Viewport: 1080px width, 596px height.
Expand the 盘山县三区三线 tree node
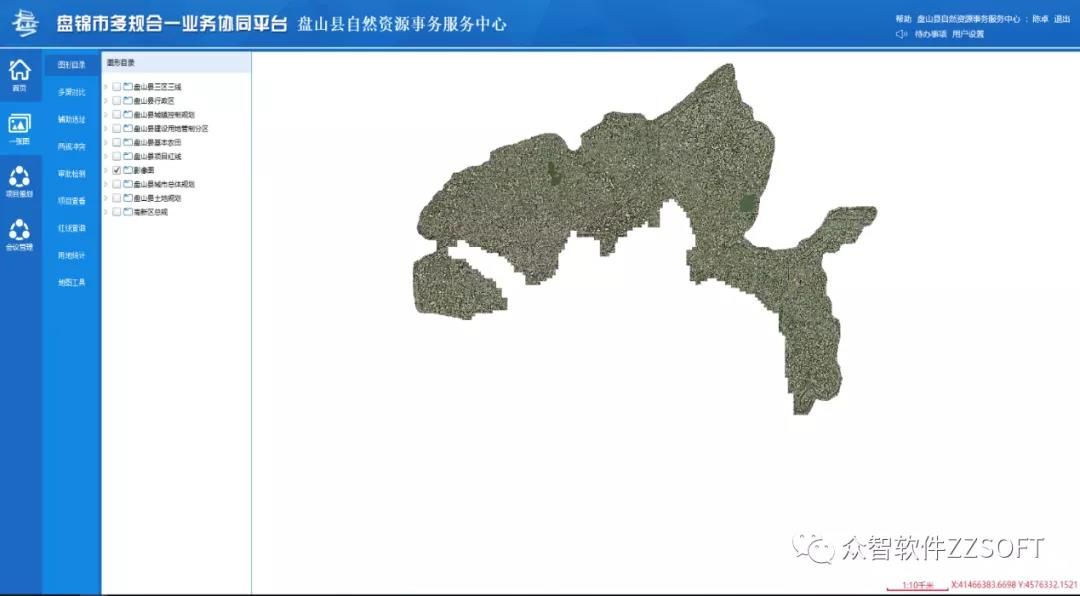[106, 86]
